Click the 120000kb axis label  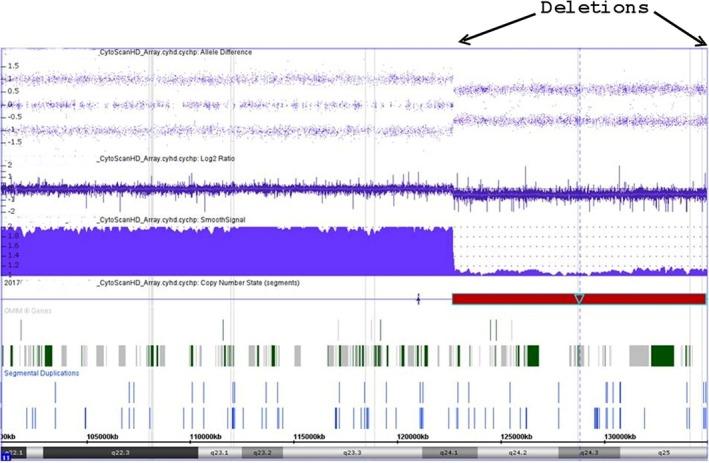click(x=413, y=437)
